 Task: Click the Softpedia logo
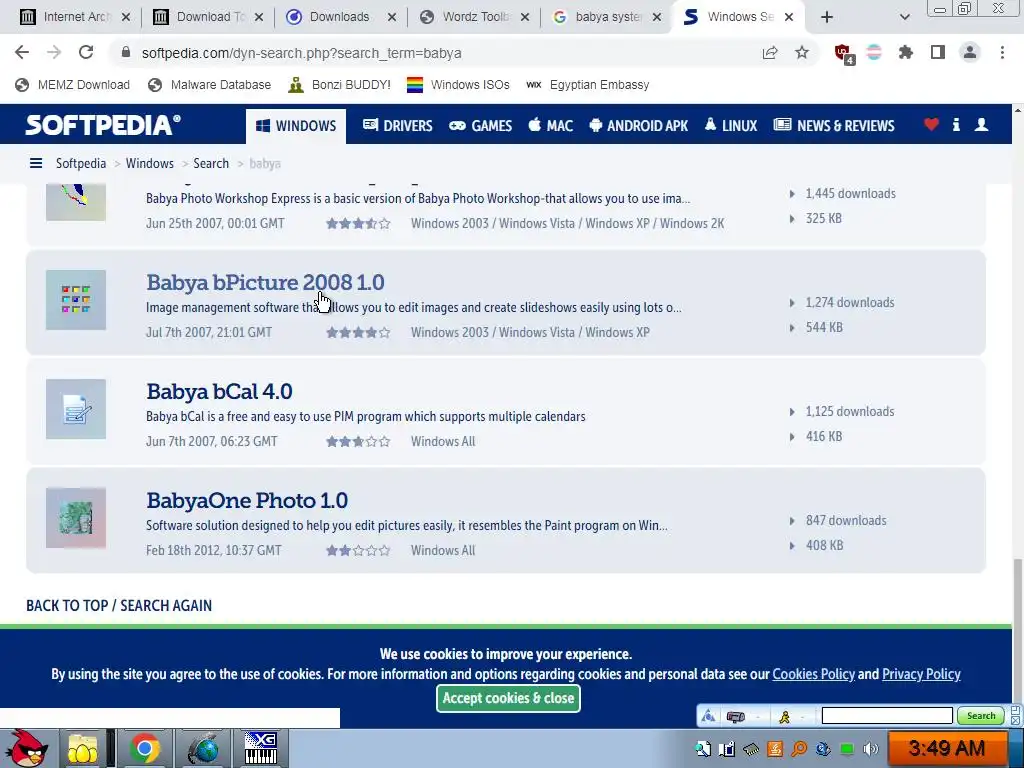coord(103,125)
